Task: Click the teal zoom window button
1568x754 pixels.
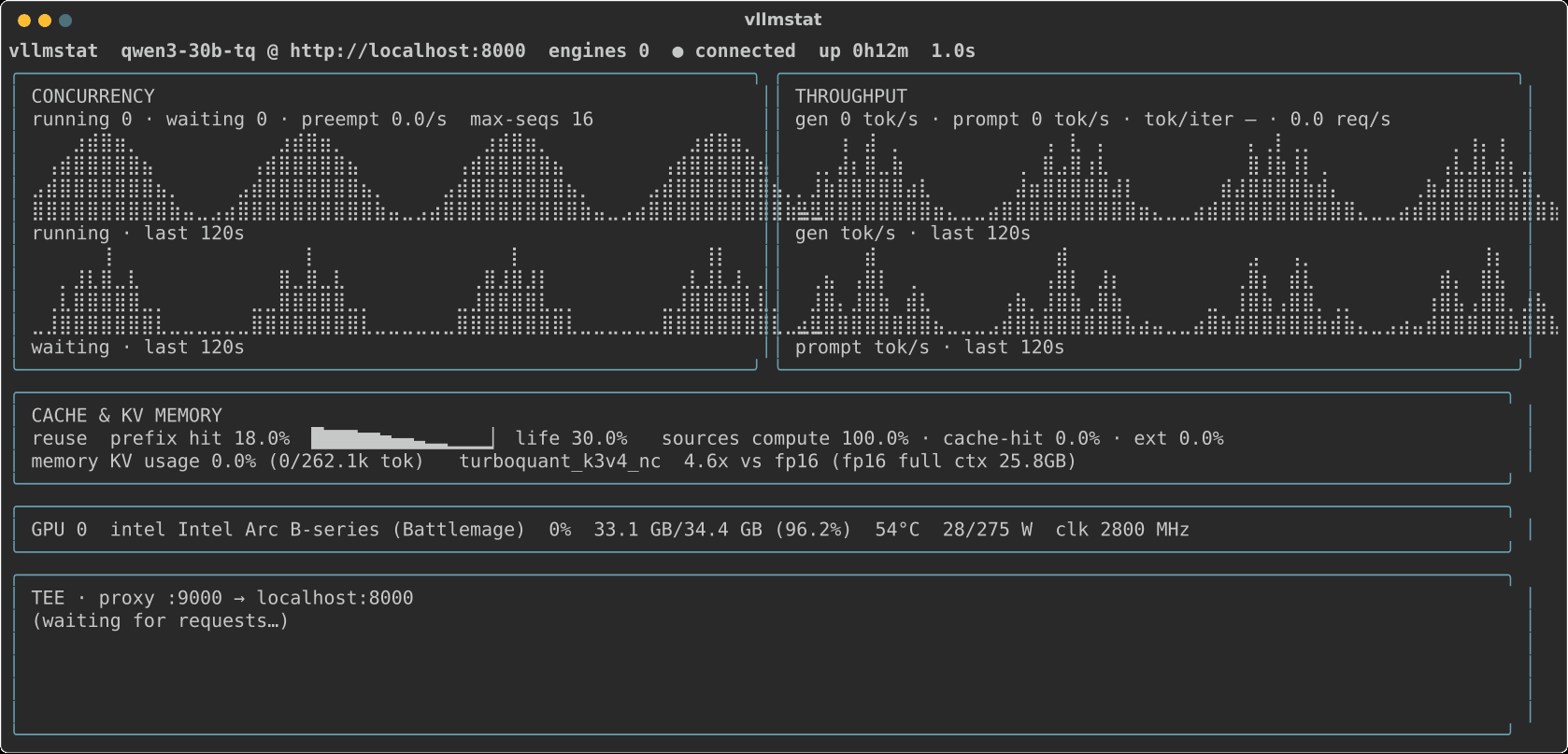Action: [x=65, y=21]
